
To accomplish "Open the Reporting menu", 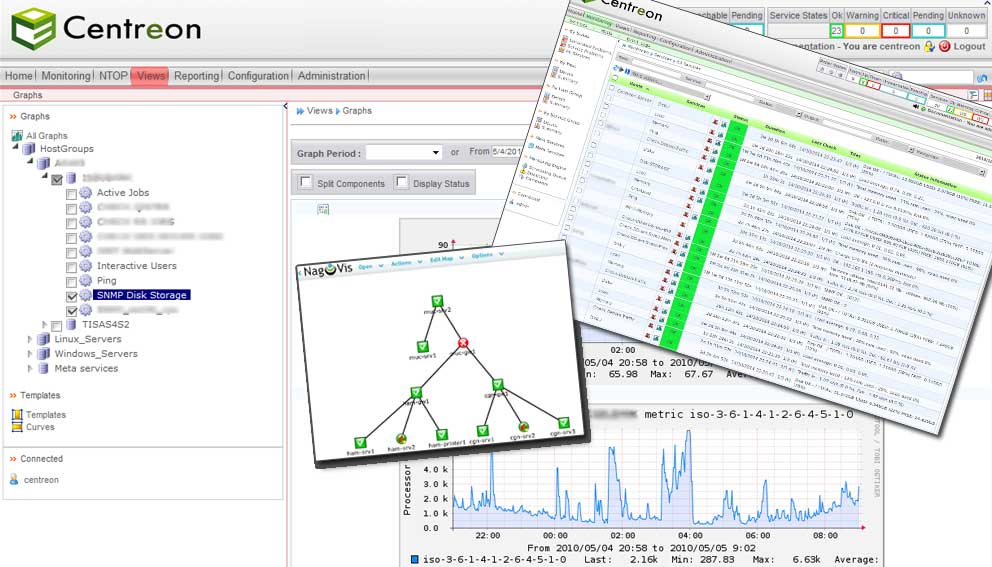I will click(196, 76).
